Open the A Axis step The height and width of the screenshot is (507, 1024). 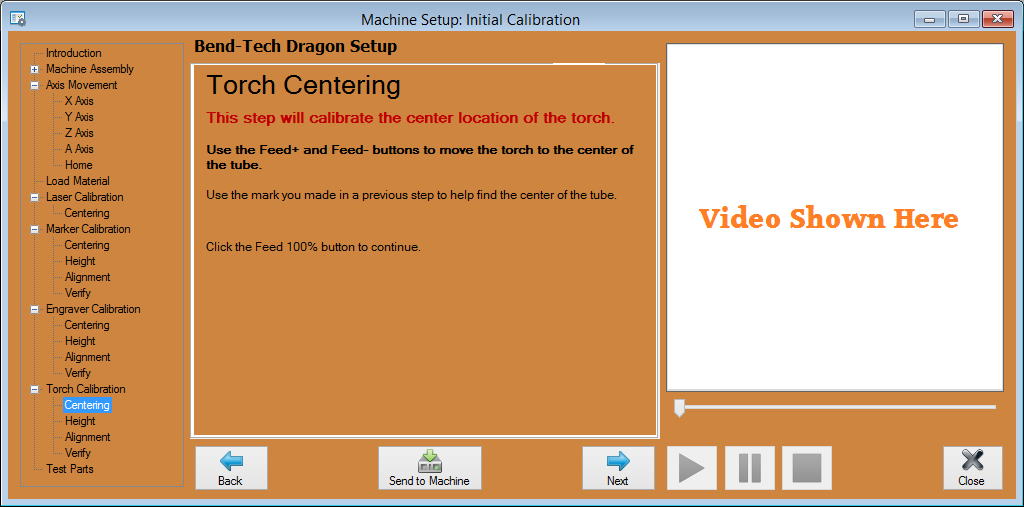79,149
